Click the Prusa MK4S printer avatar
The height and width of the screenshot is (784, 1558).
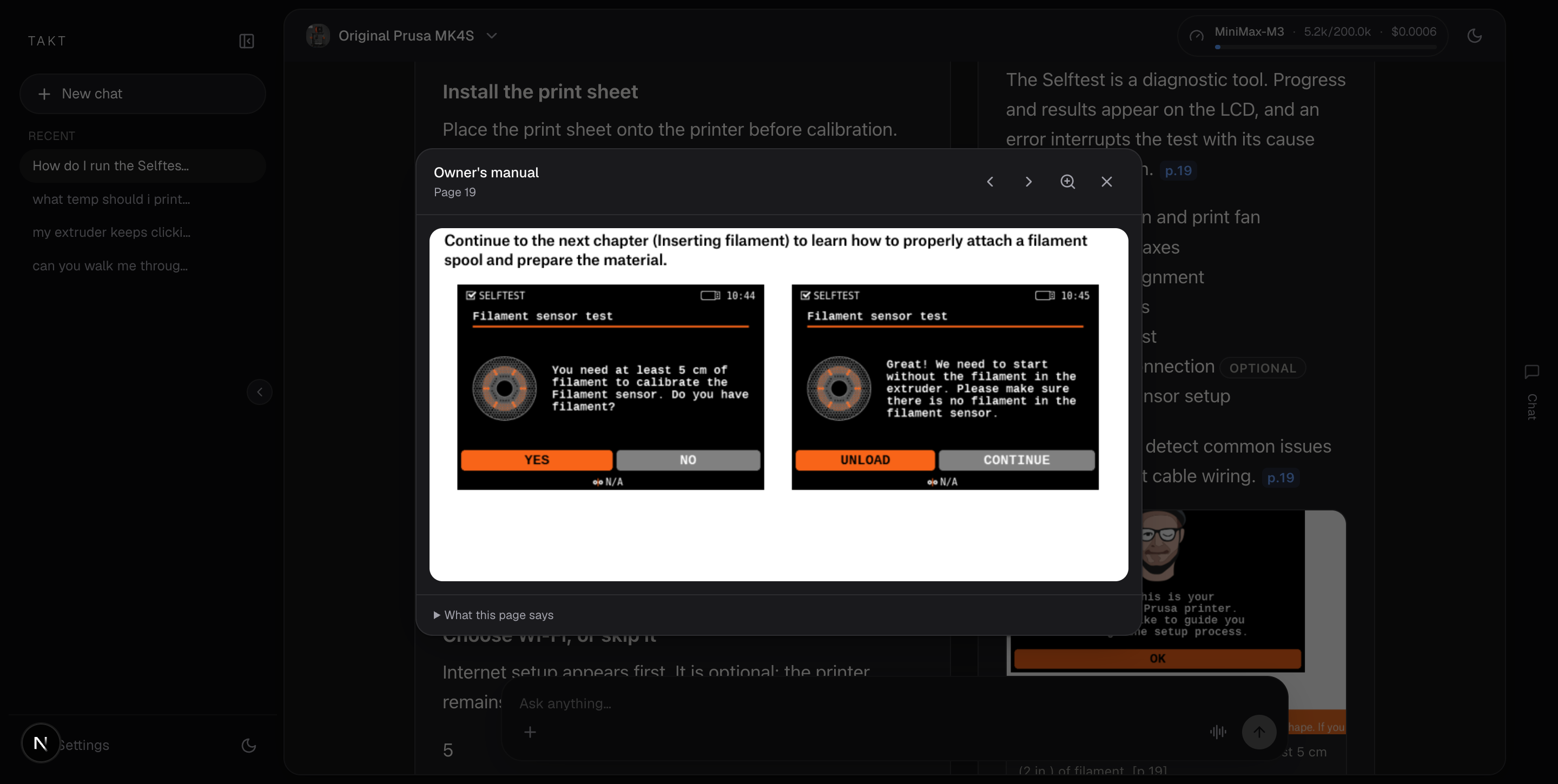(318, 36)
